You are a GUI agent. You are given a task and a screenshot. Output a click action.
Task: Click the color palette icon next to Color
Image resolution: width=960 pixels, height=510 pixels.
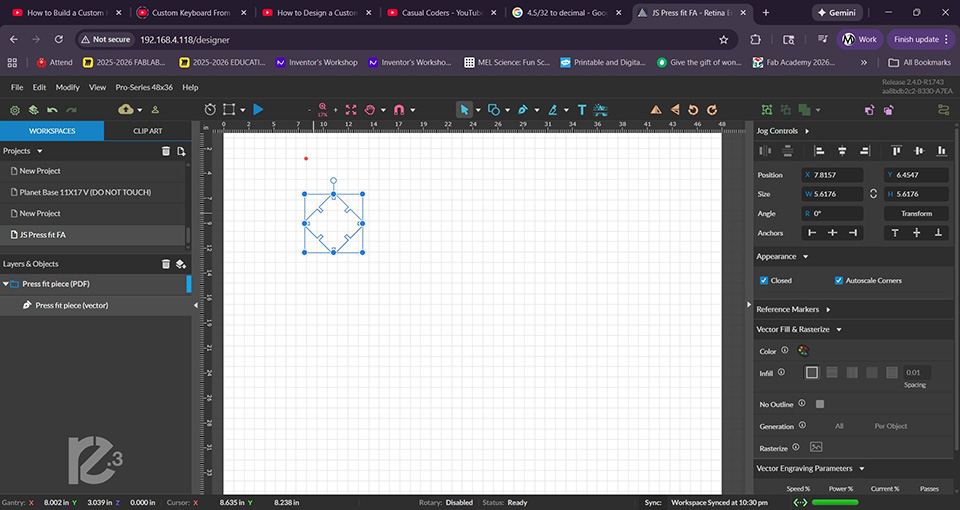click(803, 351)
